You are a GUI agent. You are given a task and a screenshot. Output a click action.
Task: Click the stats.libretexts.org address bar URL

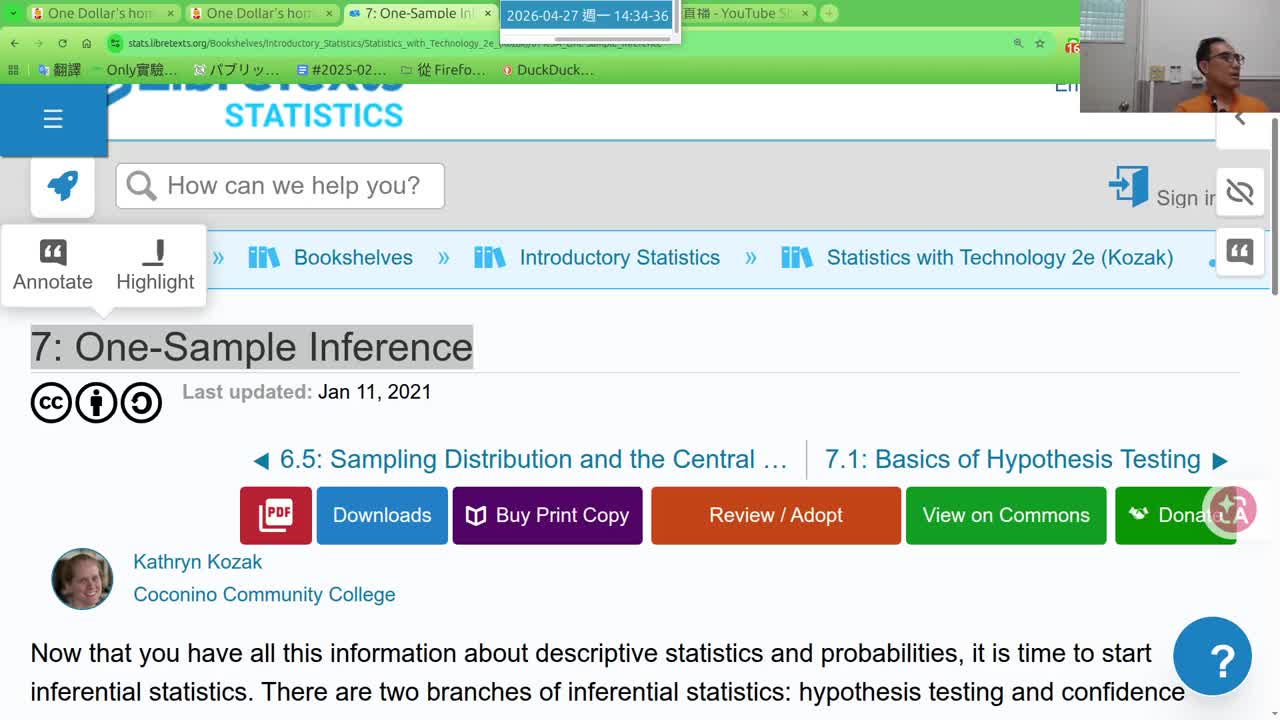pos(394,44)
